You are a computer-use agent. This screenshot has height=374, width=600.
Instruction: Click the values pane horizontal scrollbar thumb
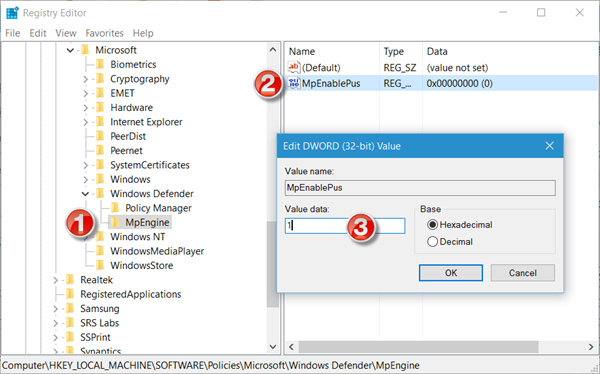click(419, 347)
